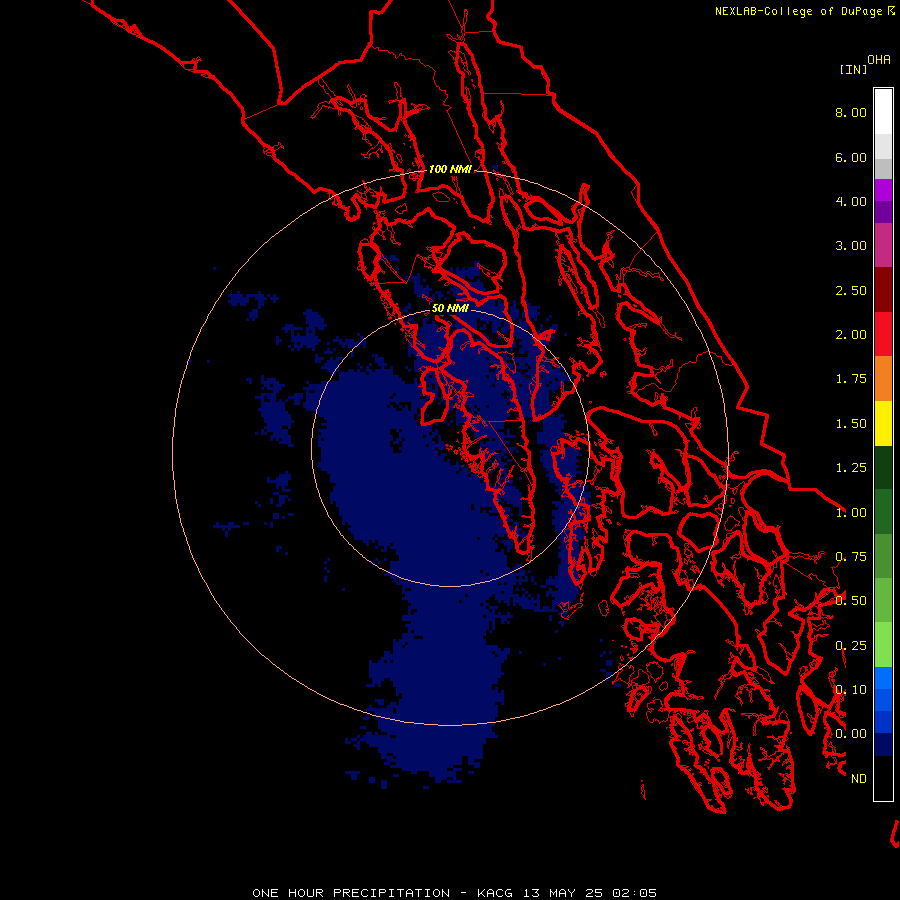Image resolution: width=900 pixels, height=900 pixels.
Task: Select the dark red swatch beside 2.50
Action: pyautogui.click(x=883, y=290)
